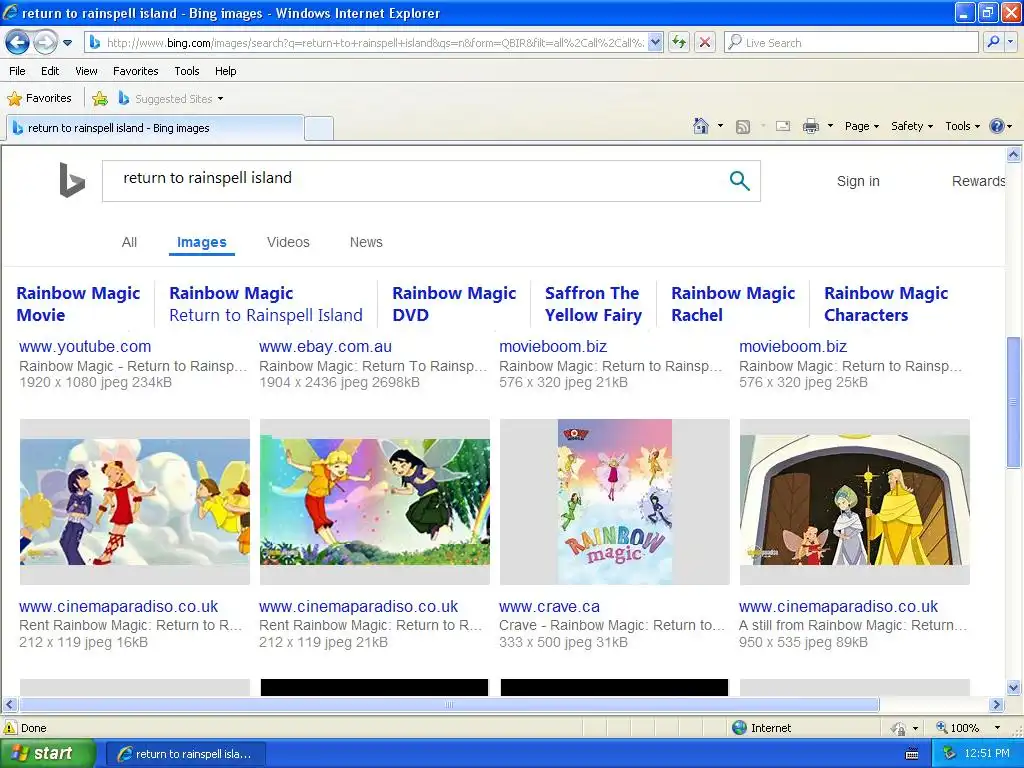Click the browser Forward arrow button
The height and width of the screenshot is (768, 1024).
click(45, 43)
